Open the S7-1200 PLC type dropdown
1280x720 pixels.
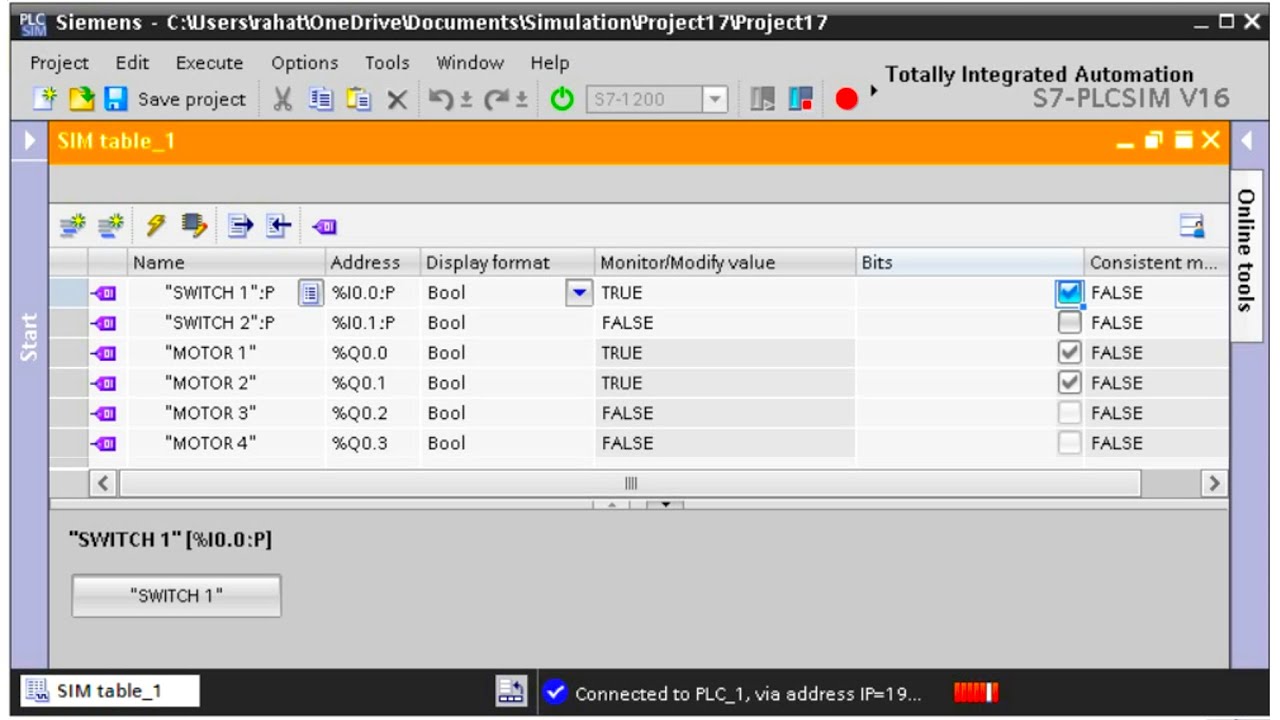(714, 99)
